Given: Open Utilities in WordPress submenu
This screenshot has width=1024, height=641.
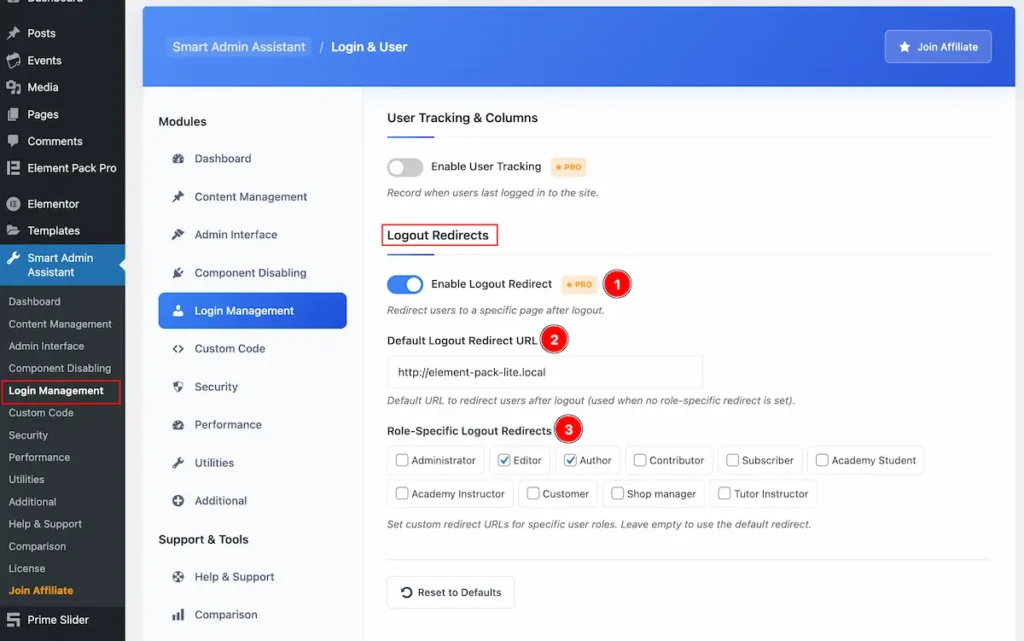Looking at the screenshot, I should tap(27, 479).
